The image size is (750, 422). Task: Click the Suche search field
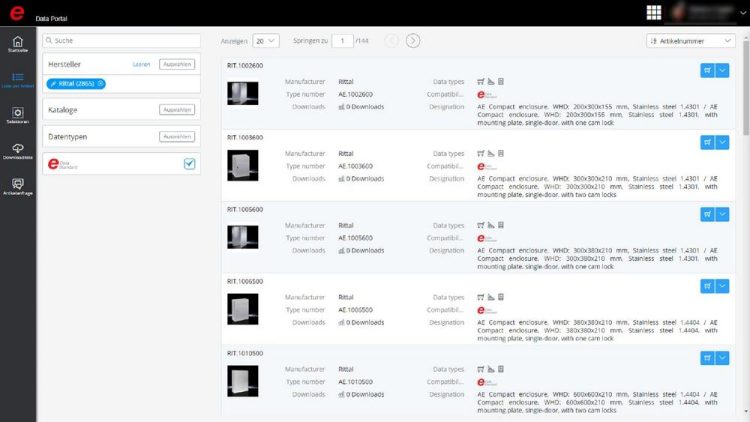(120, 40)
